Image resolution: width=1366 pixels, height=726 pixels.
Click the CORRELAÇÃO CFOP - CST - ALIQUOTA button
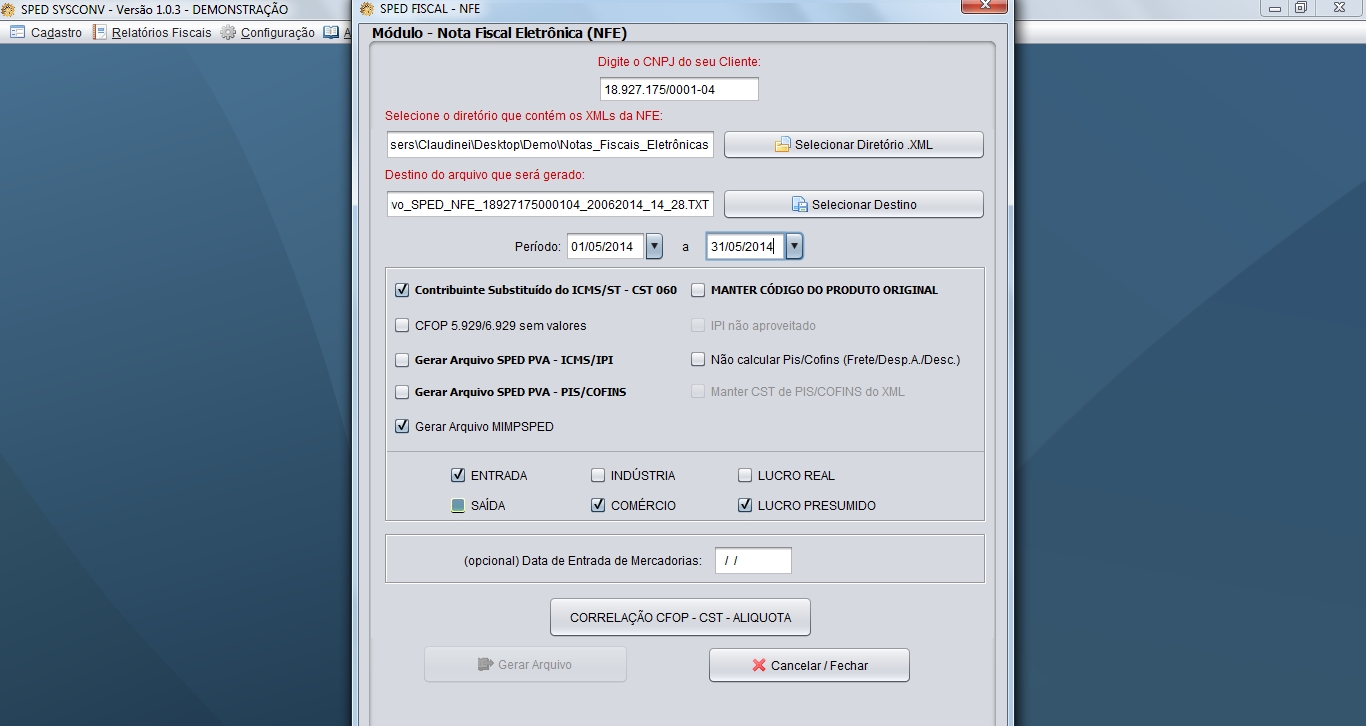point(680,617)
